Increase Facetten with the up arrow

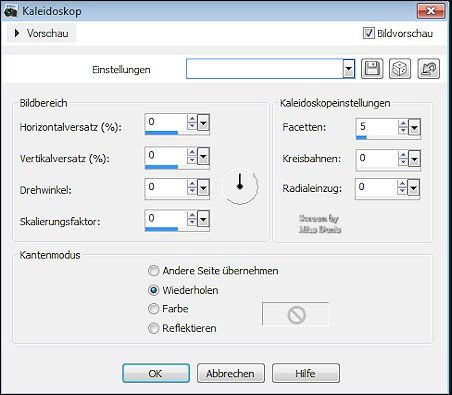click(x=403, y=124)
